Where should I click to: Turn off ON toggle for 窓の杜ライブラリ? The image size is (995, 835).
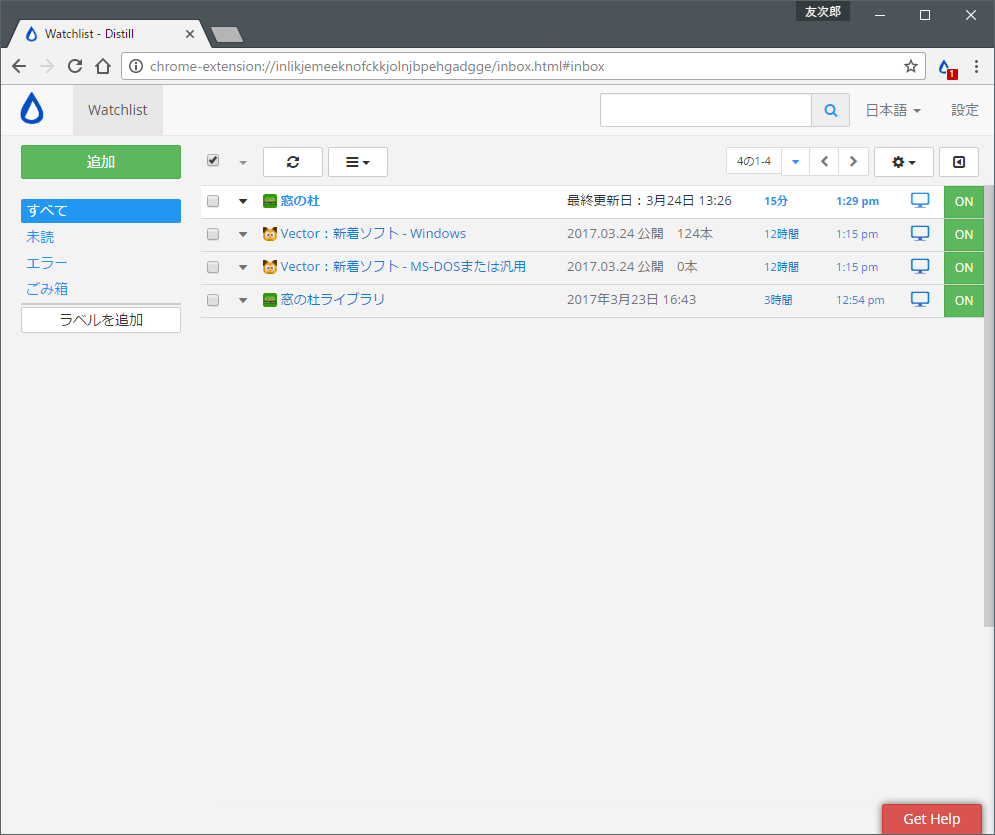963,301
